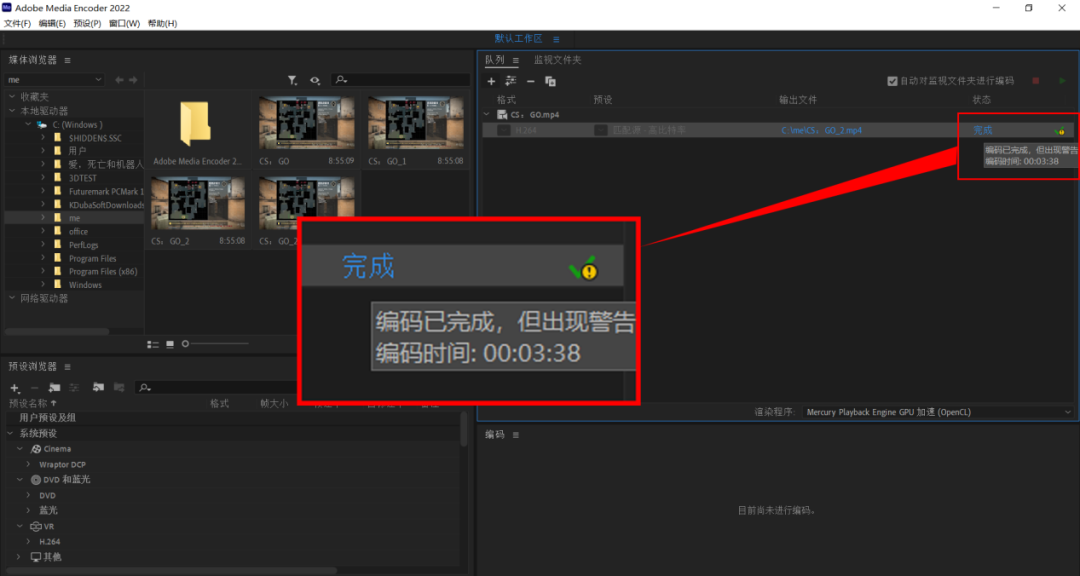Viewport: 1080px width, 576px height.
Task: Open the 默认工作区 workspace menu icon
Action: pos(556,39)
